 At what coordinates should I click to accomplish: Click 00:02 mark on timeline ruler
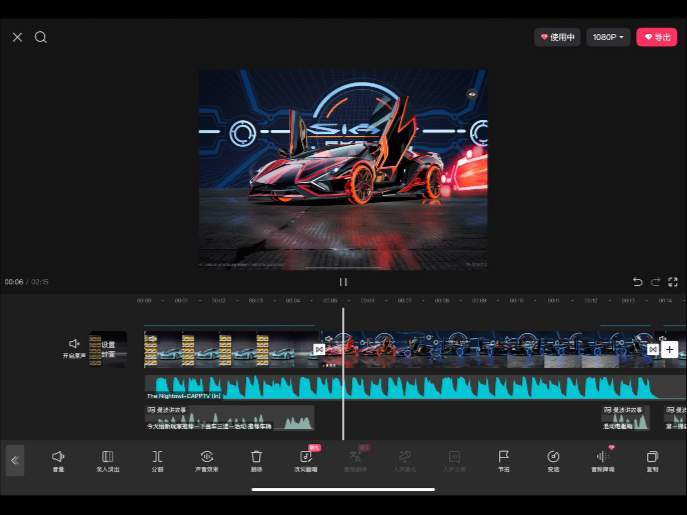pos(219,301)
